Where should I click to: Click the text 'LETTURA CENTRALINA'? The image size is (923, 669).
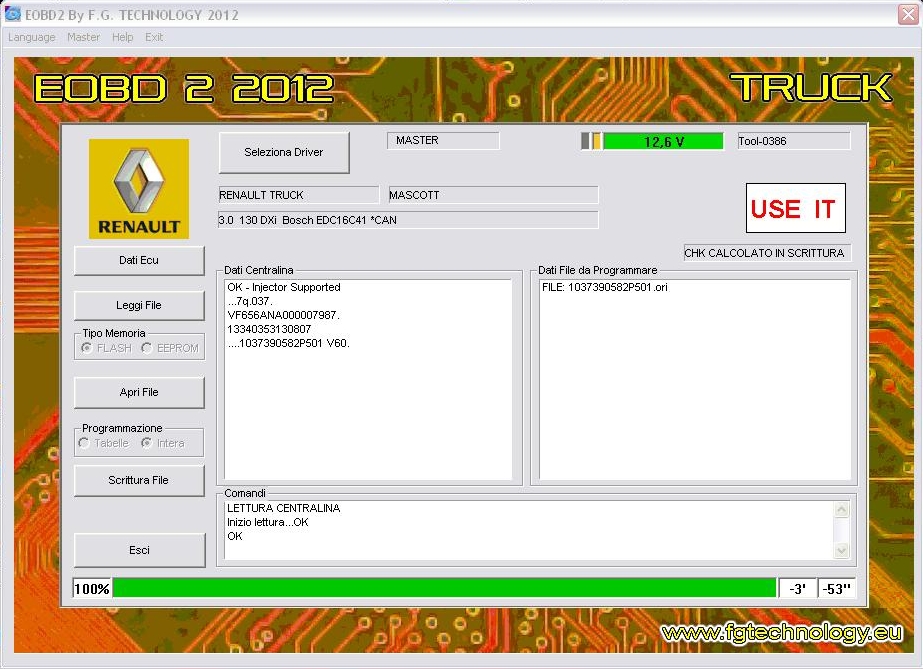284,508
